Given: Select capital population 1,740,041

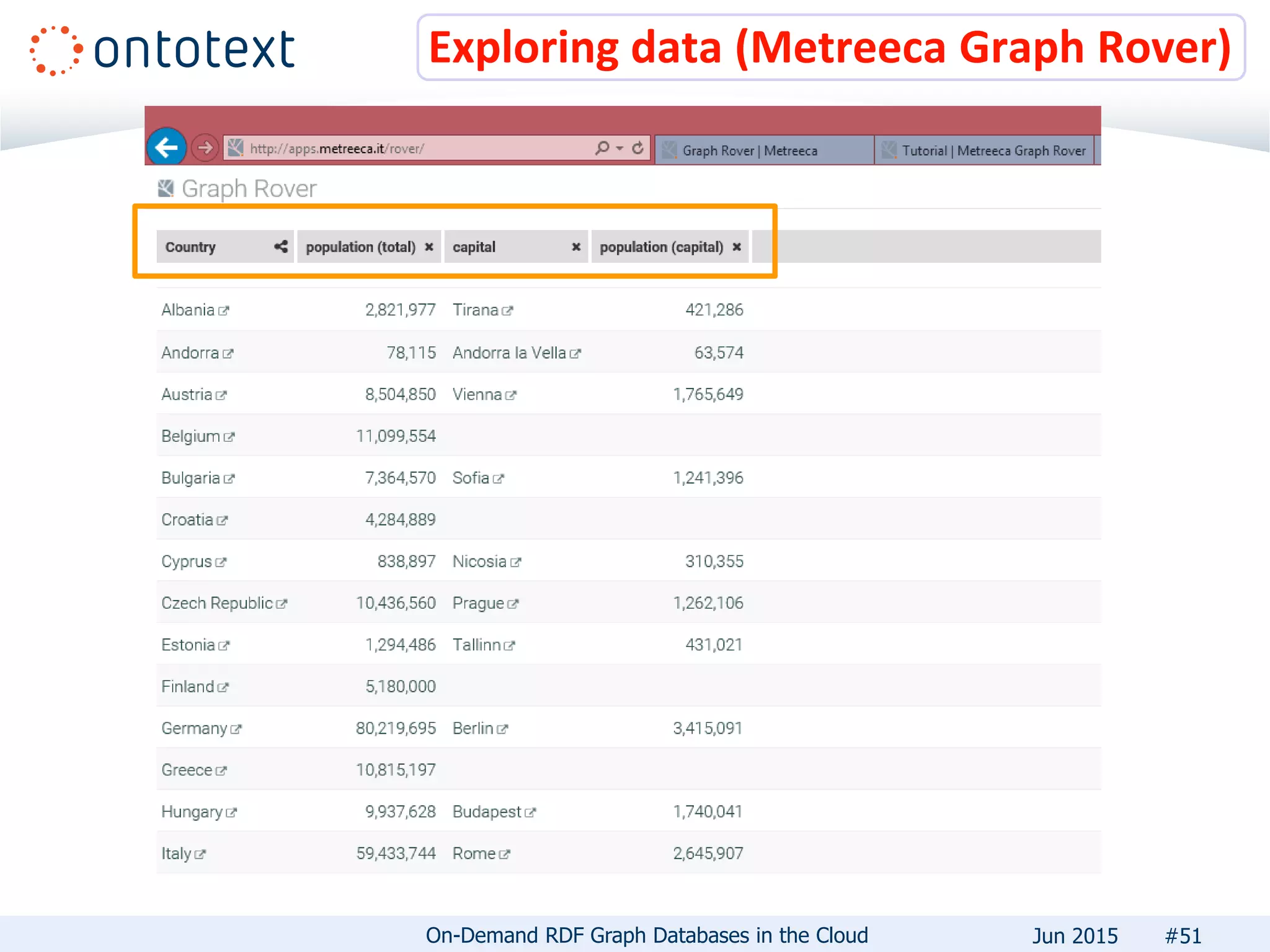Looking at the screenshot, I should [708, 812].
